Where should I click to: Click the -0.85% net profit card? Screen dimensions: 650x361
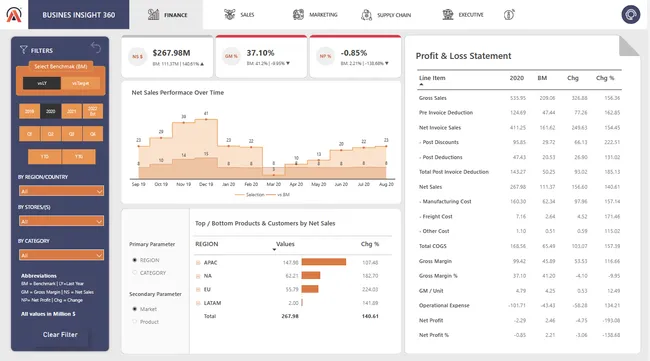[355, 57]
